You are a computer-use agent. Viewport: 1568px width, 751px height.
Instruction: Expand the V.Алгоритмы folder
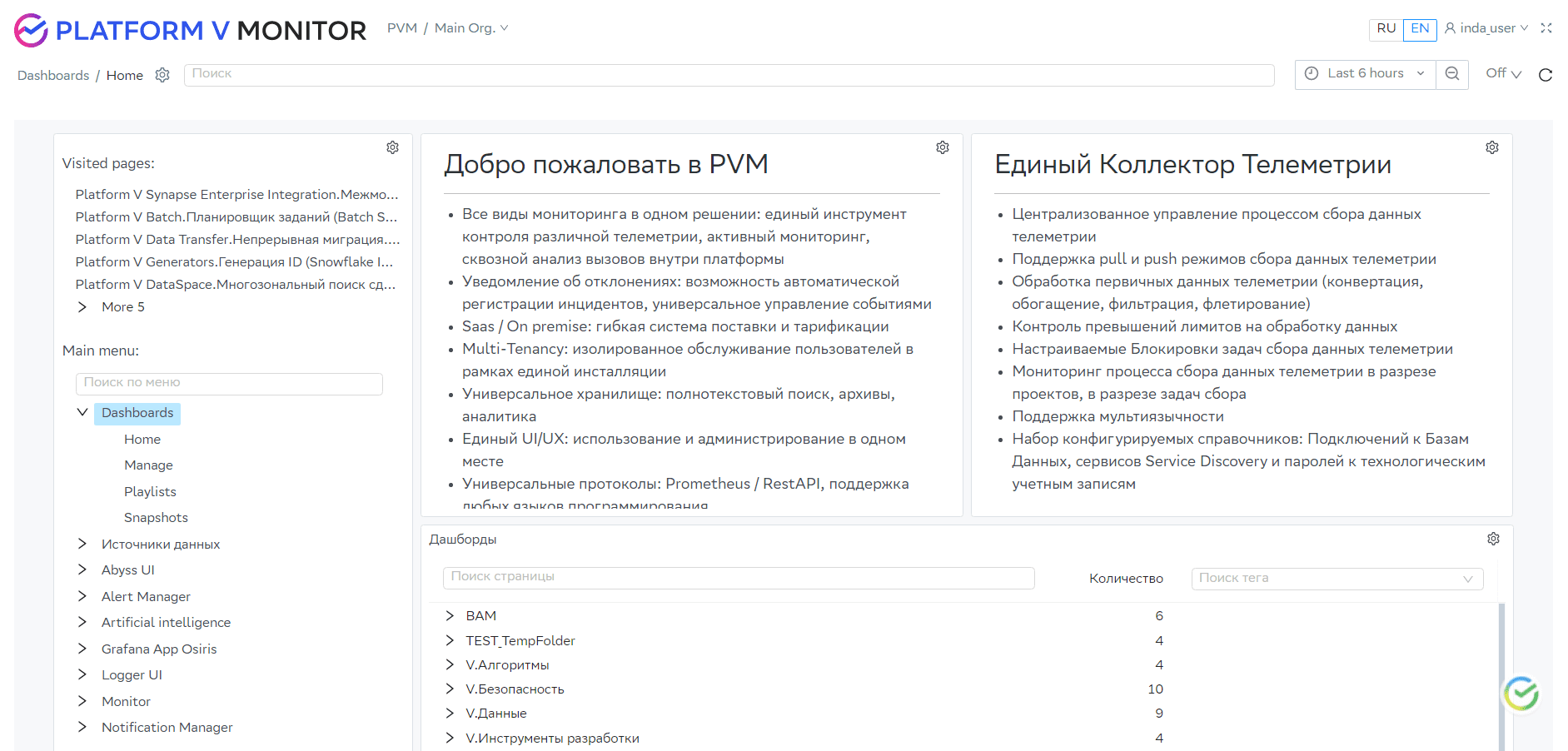(450, 664)
